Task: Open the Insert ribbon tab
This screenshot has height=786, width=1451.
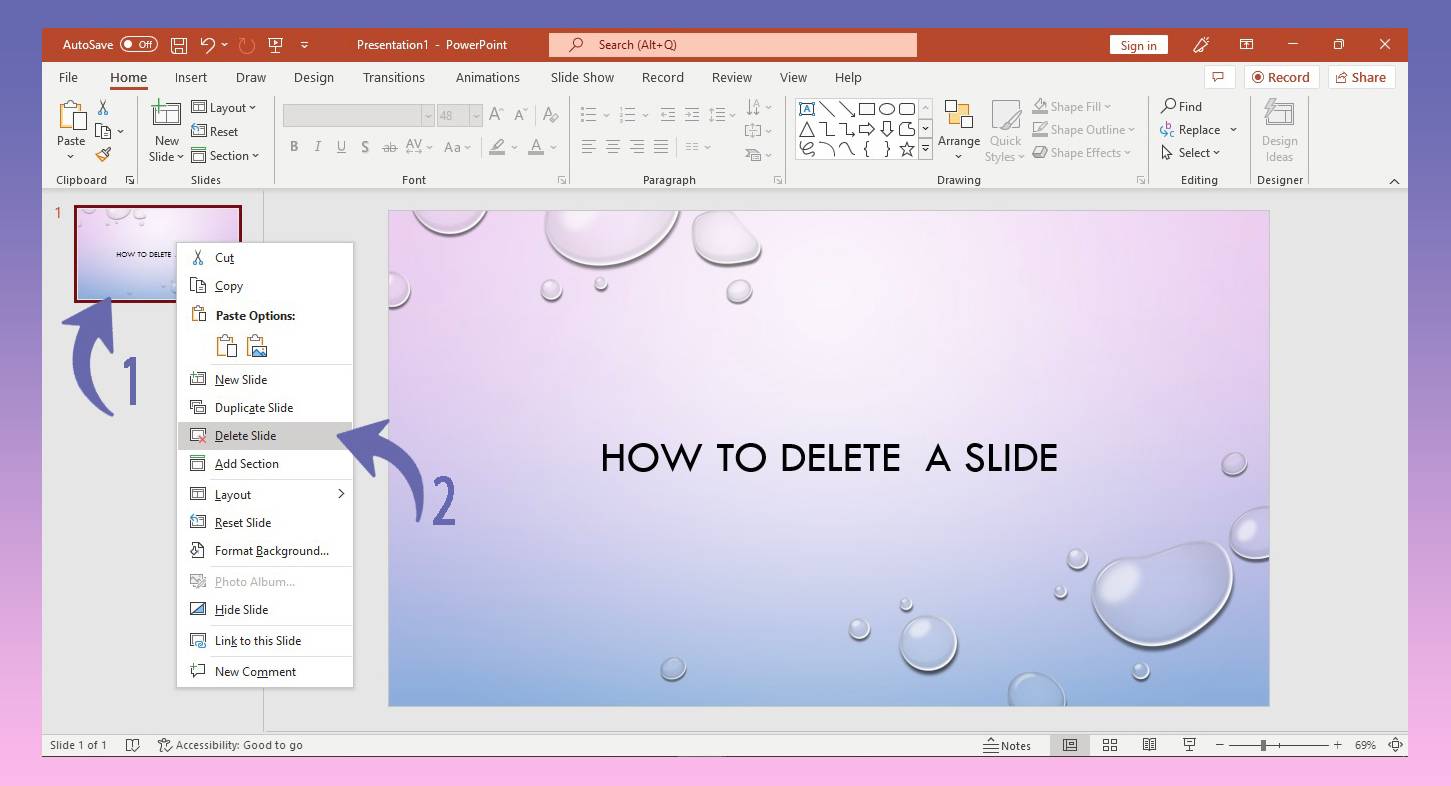Action: coord(191,77)
